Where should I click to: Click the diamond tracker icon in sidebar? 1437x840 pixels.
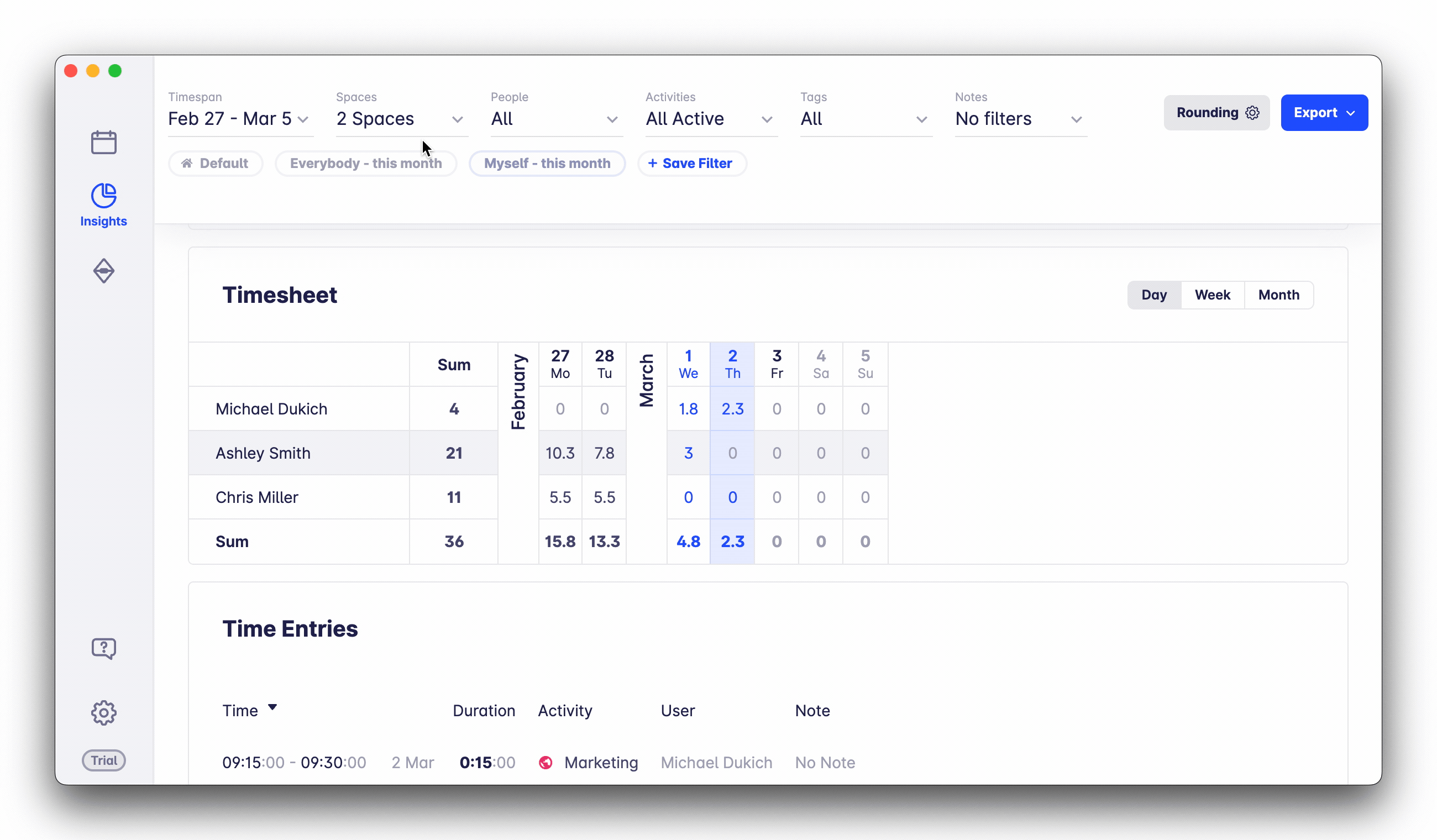(104, 271)
